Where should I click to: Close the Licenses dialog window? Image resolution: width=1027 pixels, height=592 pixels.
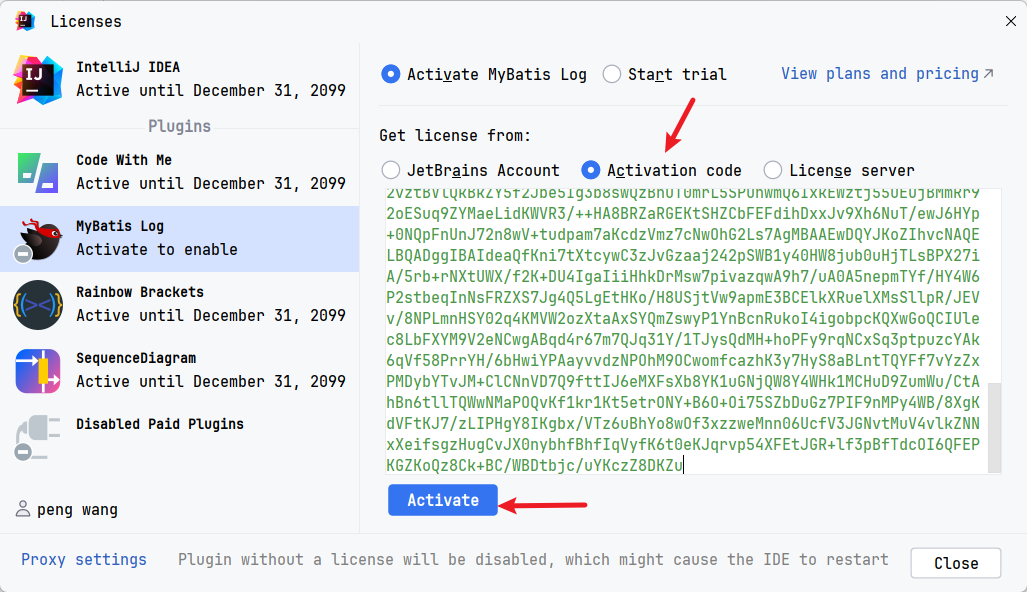tap(1009, 21)
